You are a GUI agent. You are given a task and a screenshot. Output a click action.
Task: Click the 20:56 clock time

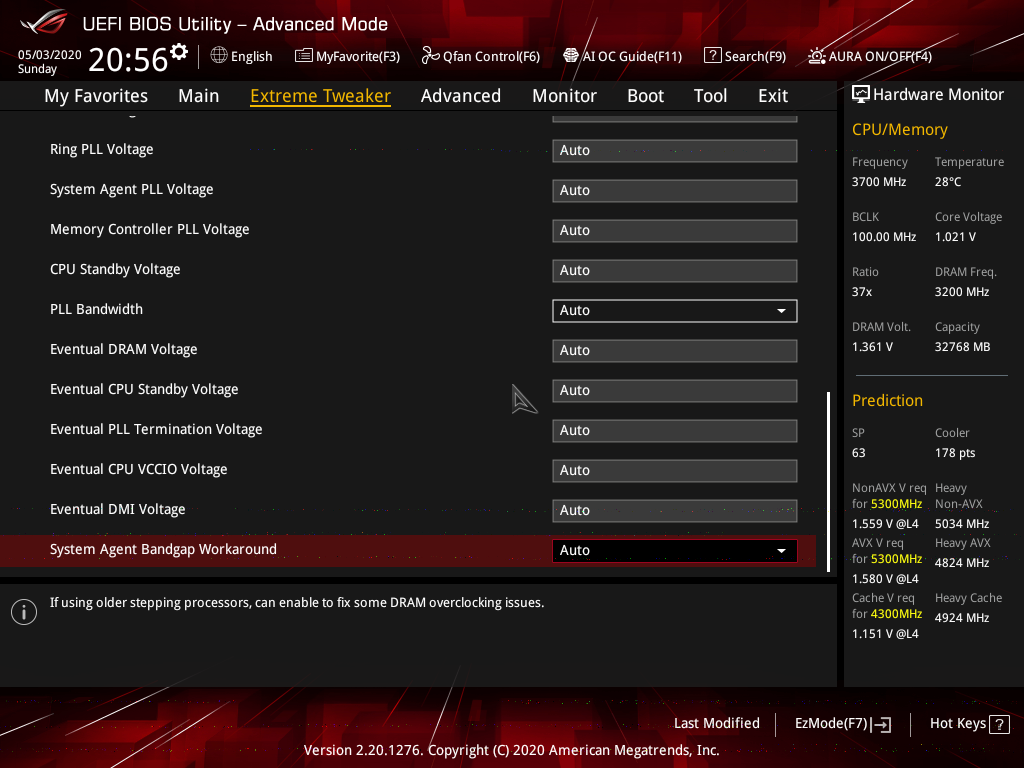[128, 59]
